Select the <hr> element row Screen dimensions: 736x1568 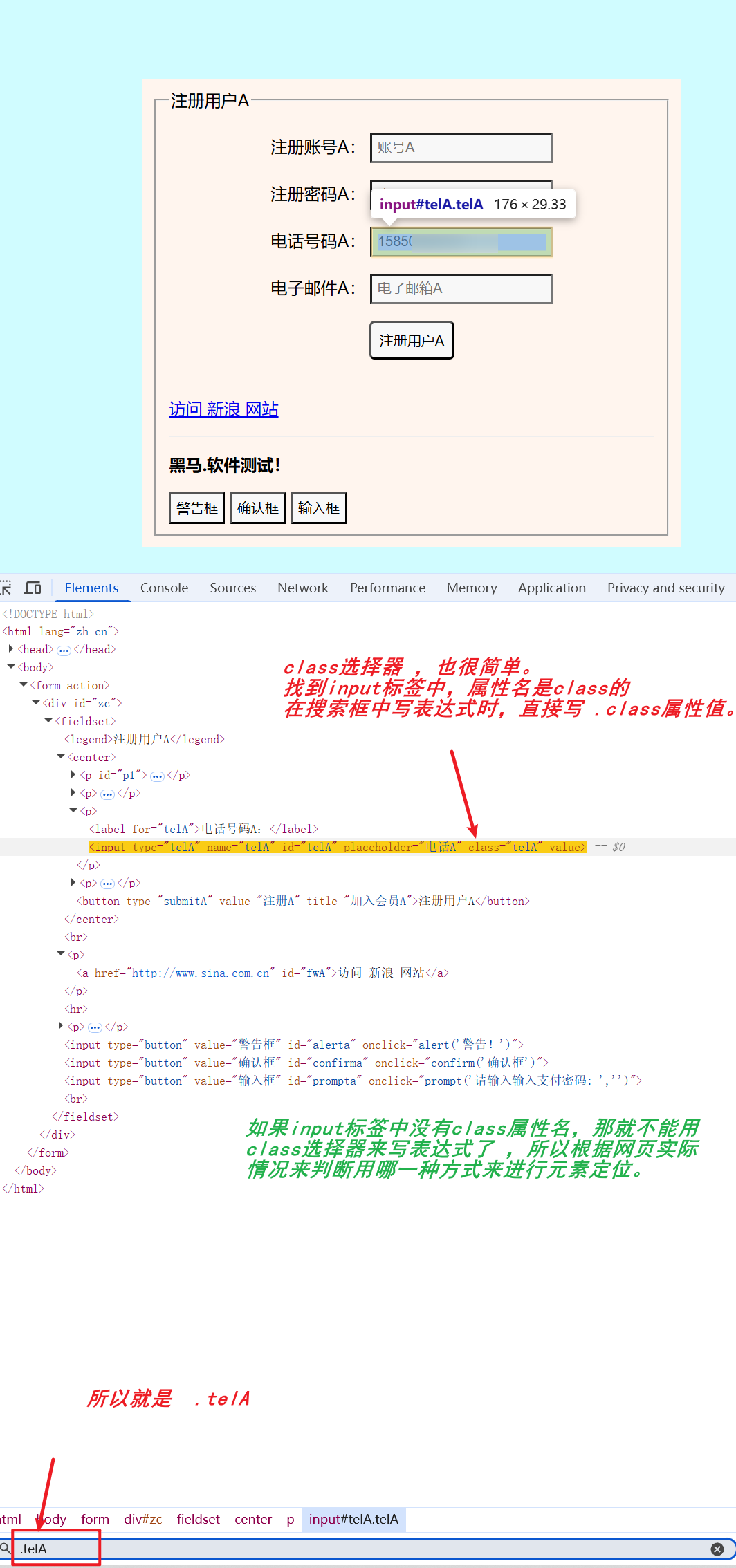[x=76, y=1009]
